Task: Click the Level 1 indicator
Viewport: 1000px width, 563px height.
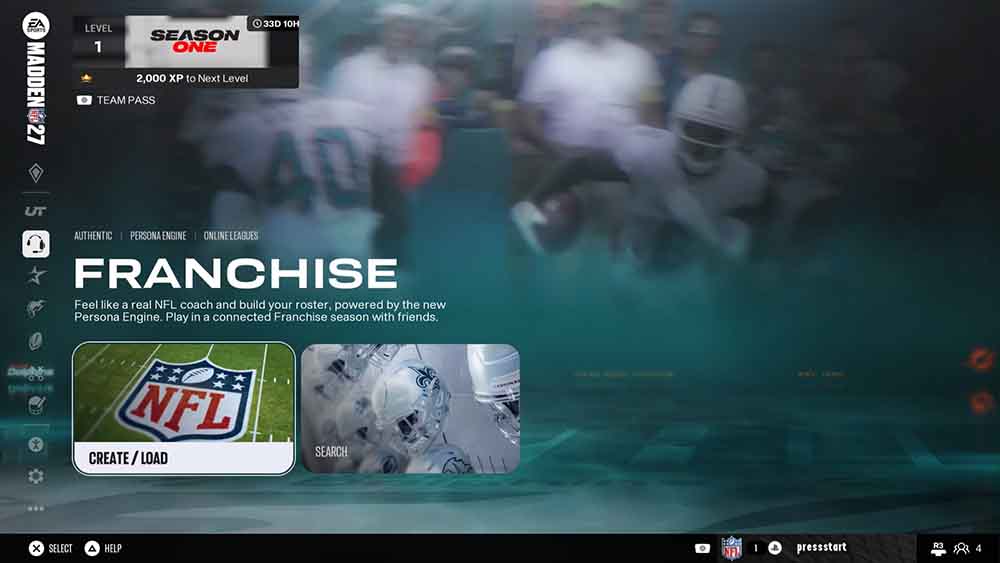Action: pos(98,39)
